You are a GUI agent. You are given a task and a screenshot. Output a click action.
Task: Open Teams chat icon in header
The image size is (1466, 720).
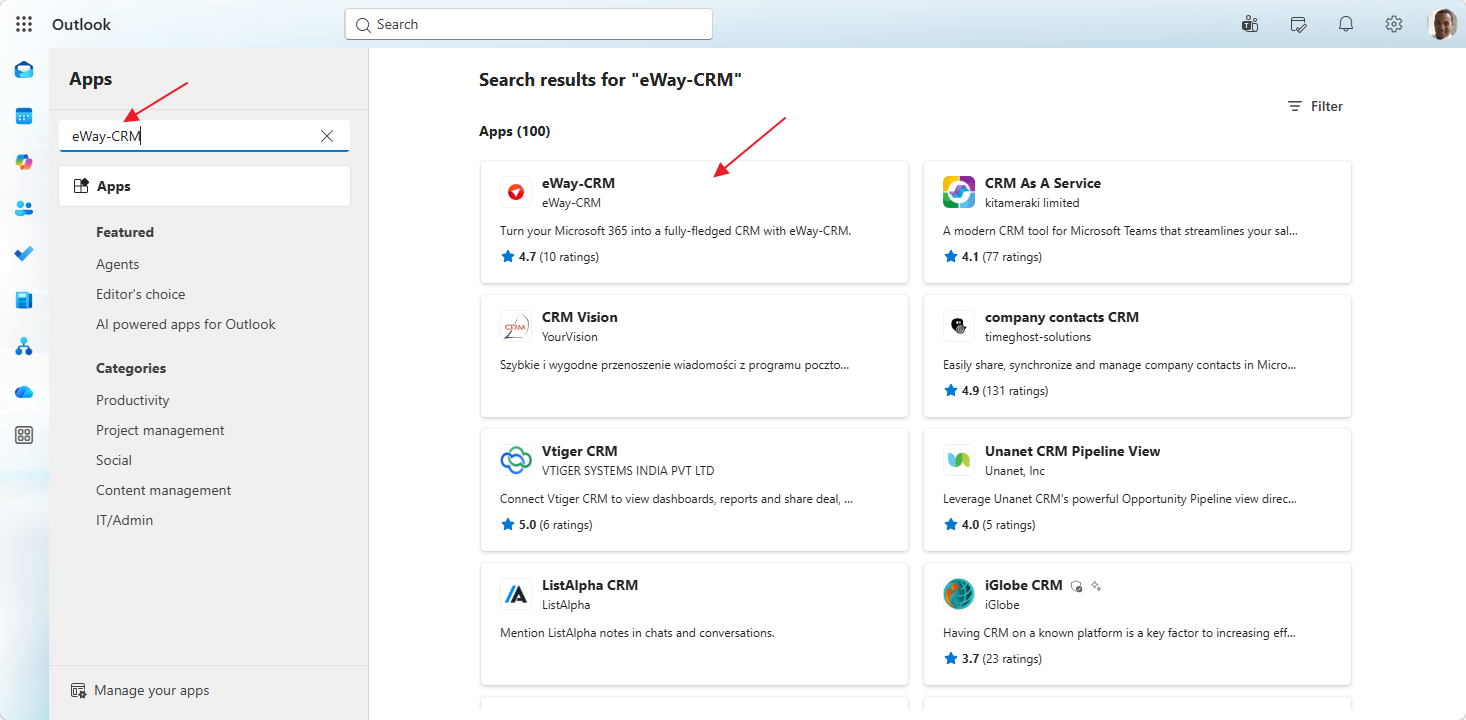click(x=1249, y=24)
